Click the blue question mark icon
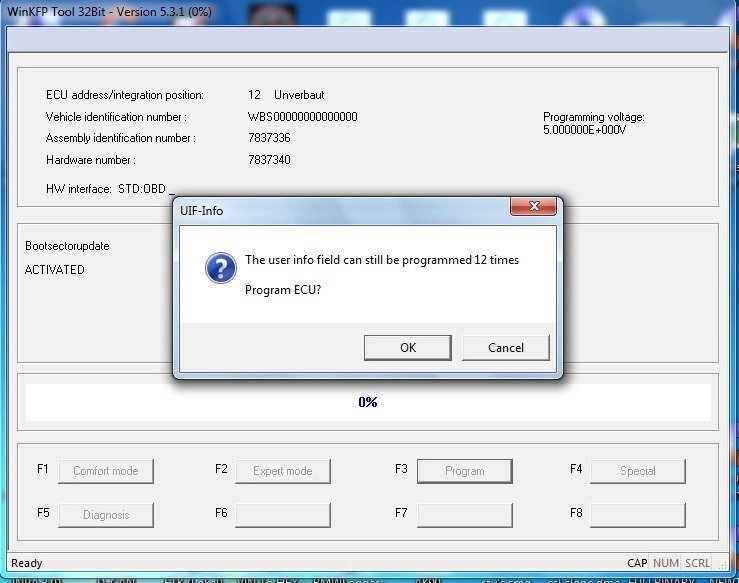This screenshot has width=739, height=583. click(x=219, y=268)
